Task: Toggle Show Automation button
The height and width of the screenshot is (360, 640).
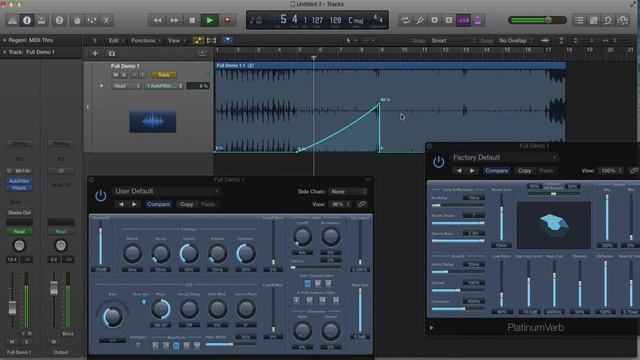Action: coord(198,40)
